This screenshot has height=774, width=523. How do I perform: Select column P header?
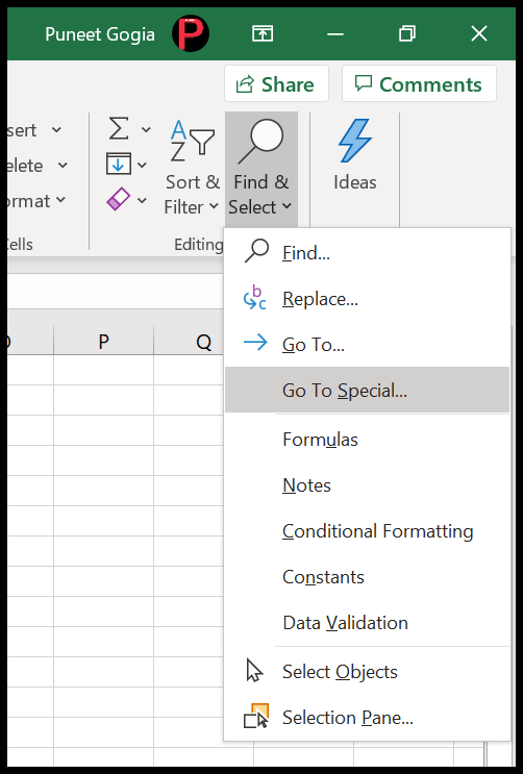point(104,341)
